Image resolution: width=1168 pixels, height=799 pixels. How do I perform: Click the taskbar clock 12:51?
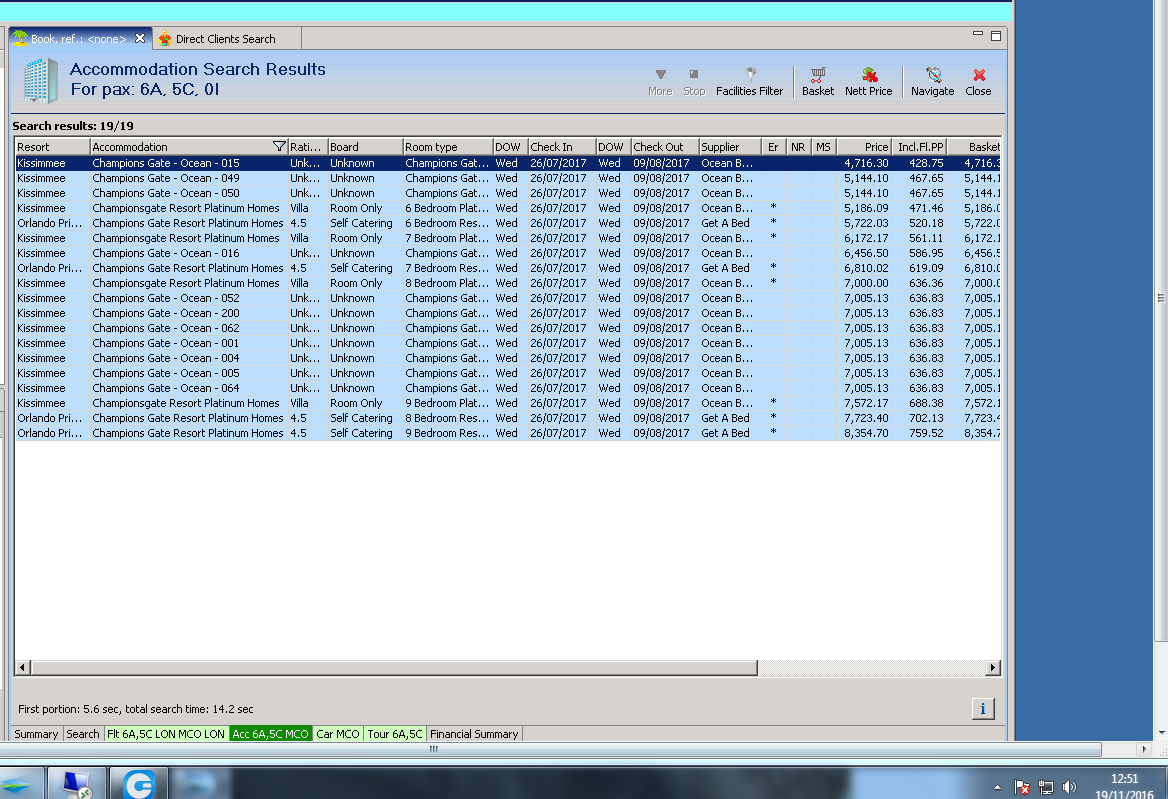point(1124,779)
